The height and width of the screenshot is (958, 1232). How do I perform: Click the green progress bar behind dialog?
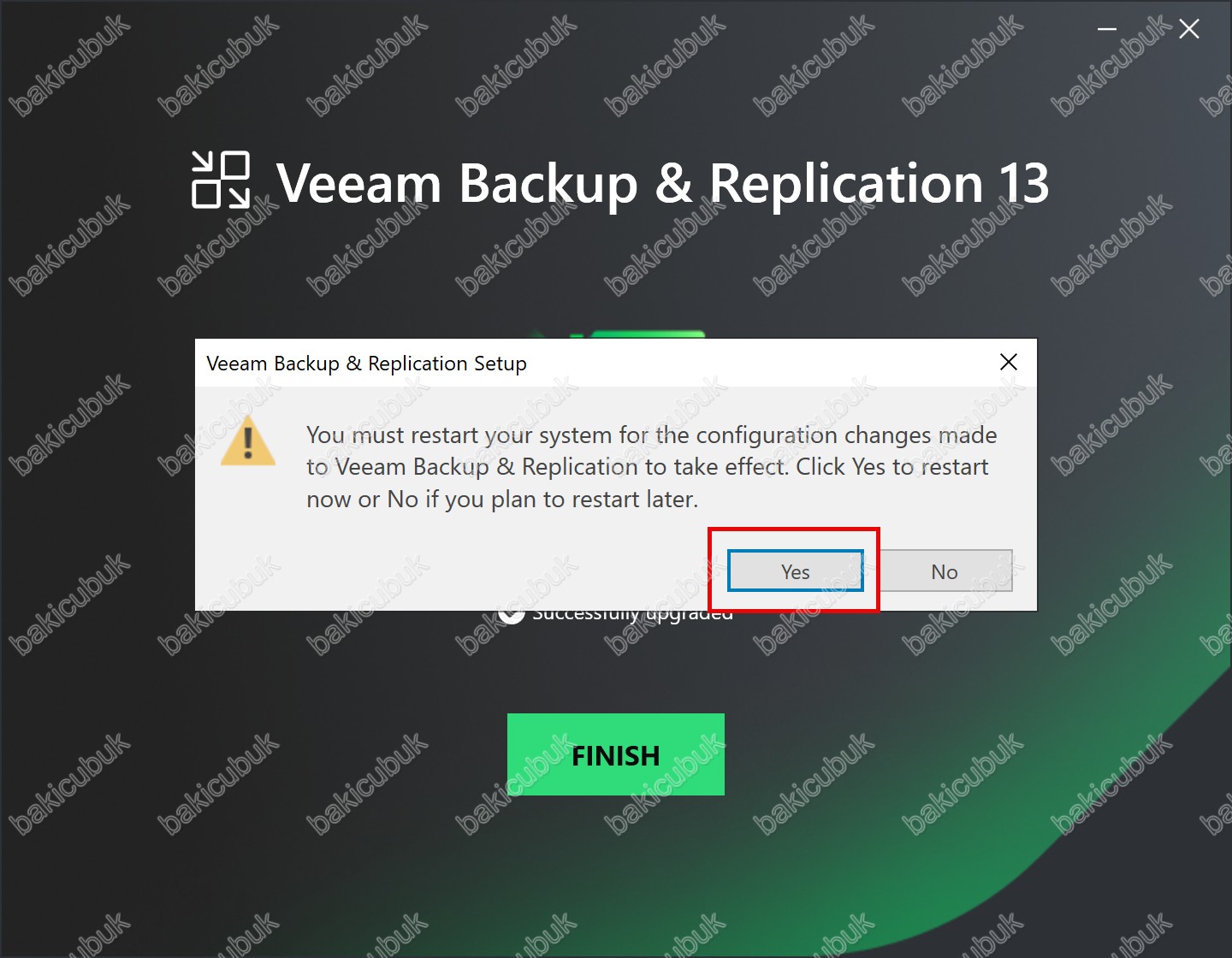coord(646,334)
